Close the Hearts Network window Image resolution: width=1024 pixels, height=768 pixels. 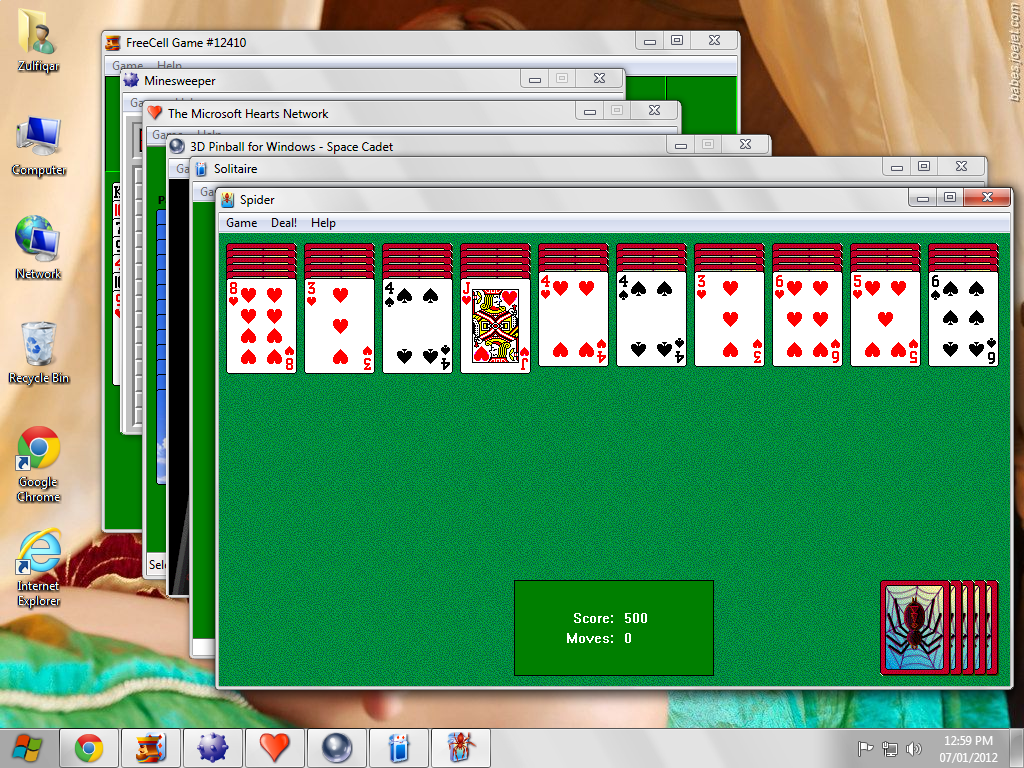654,110
